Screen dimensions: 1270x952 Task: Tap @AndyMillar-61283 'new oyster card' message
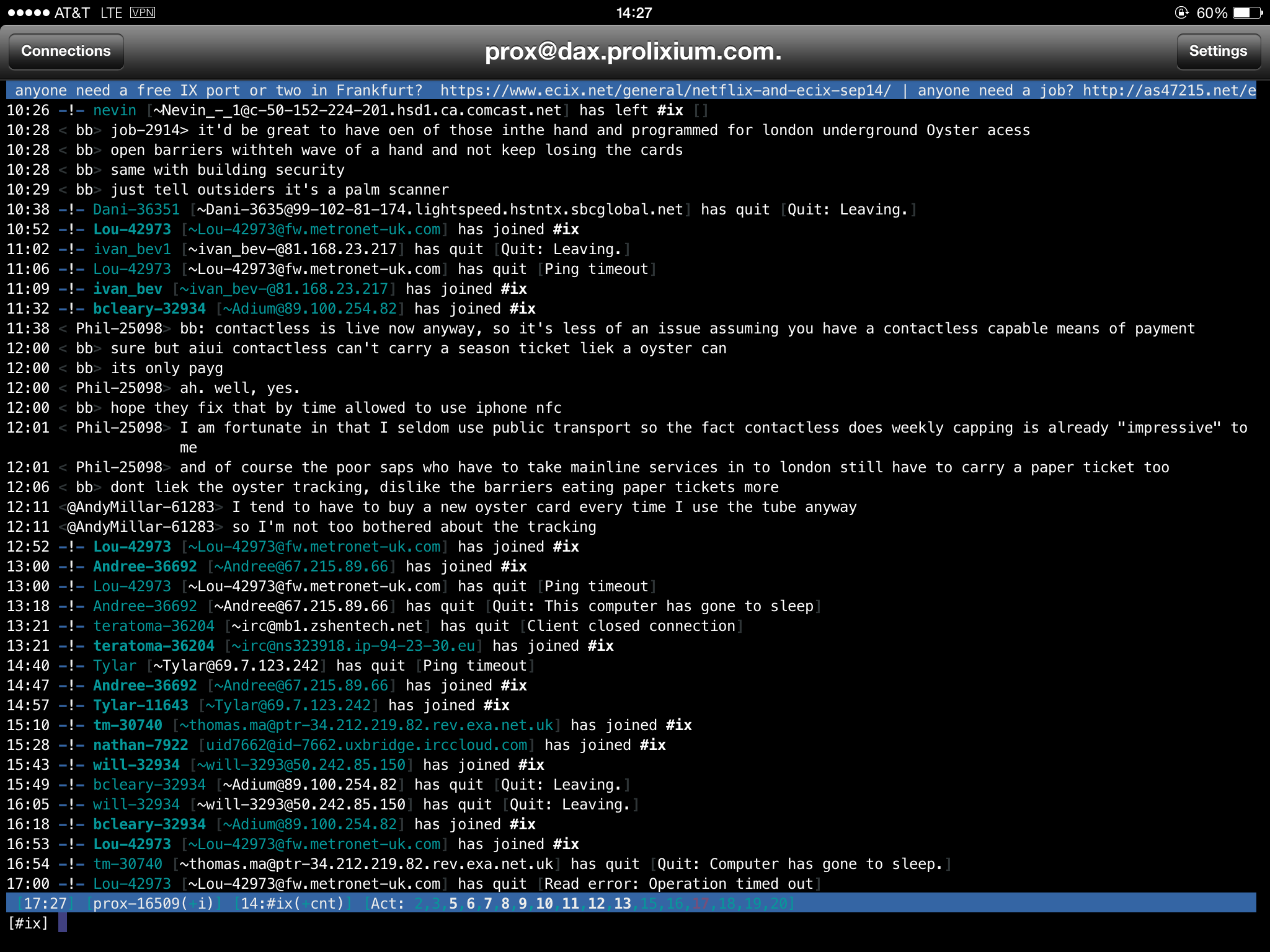coord(544,507)
